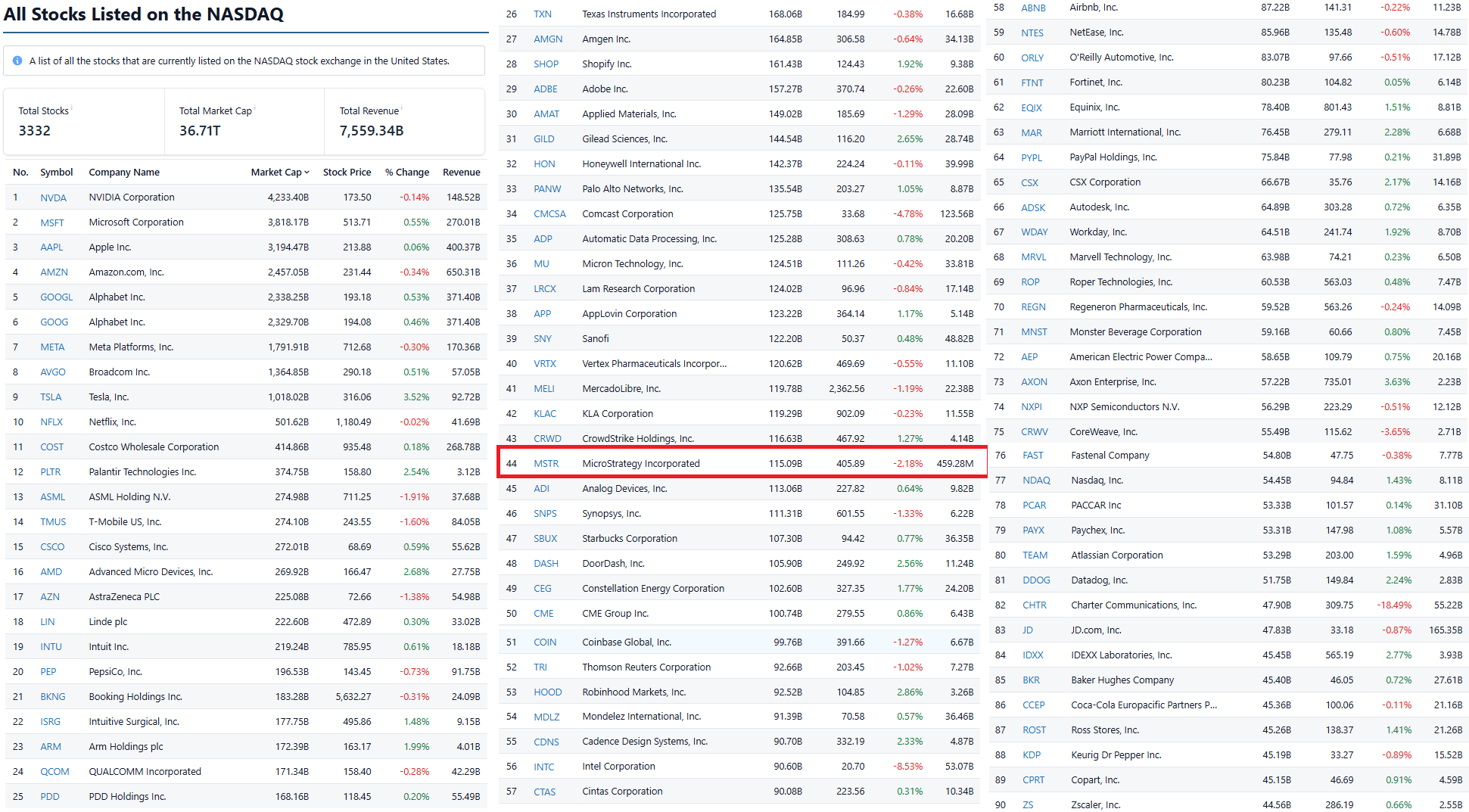Image resolution: width=1469 pixels, height=812 pixels.
Task: Select Total Revenue value 7,559.34B
Action: coord(372,131)
